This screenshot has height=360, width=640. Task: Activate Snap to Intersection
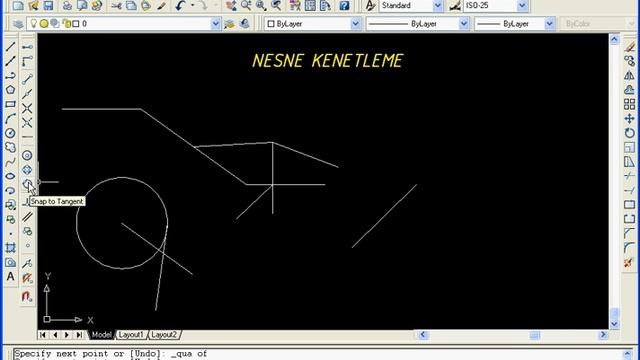point(27,108)
